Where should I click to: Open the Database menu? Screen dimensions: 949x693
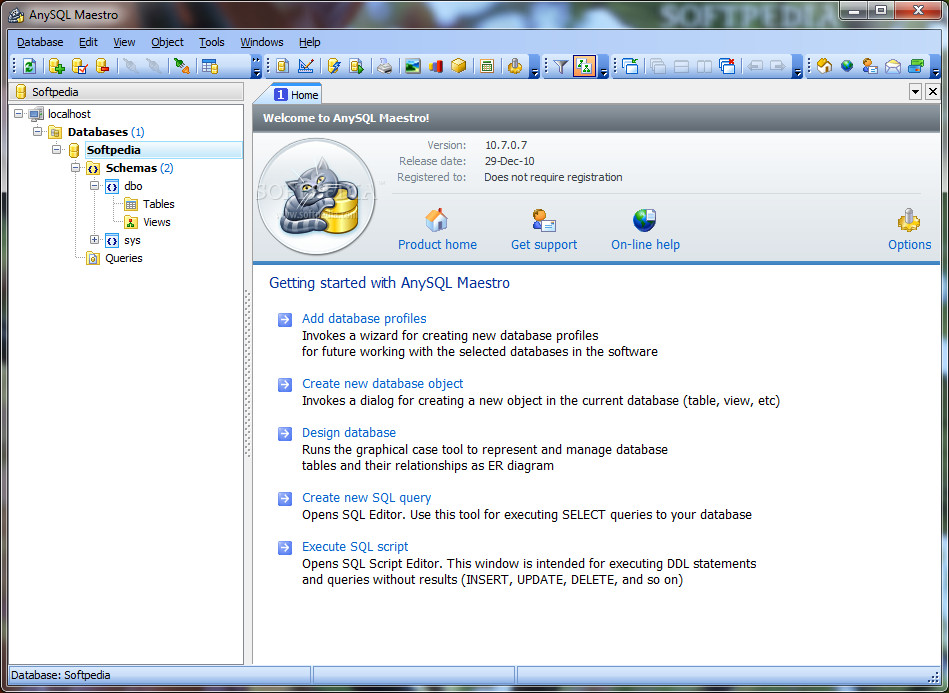tap(40, 42)
